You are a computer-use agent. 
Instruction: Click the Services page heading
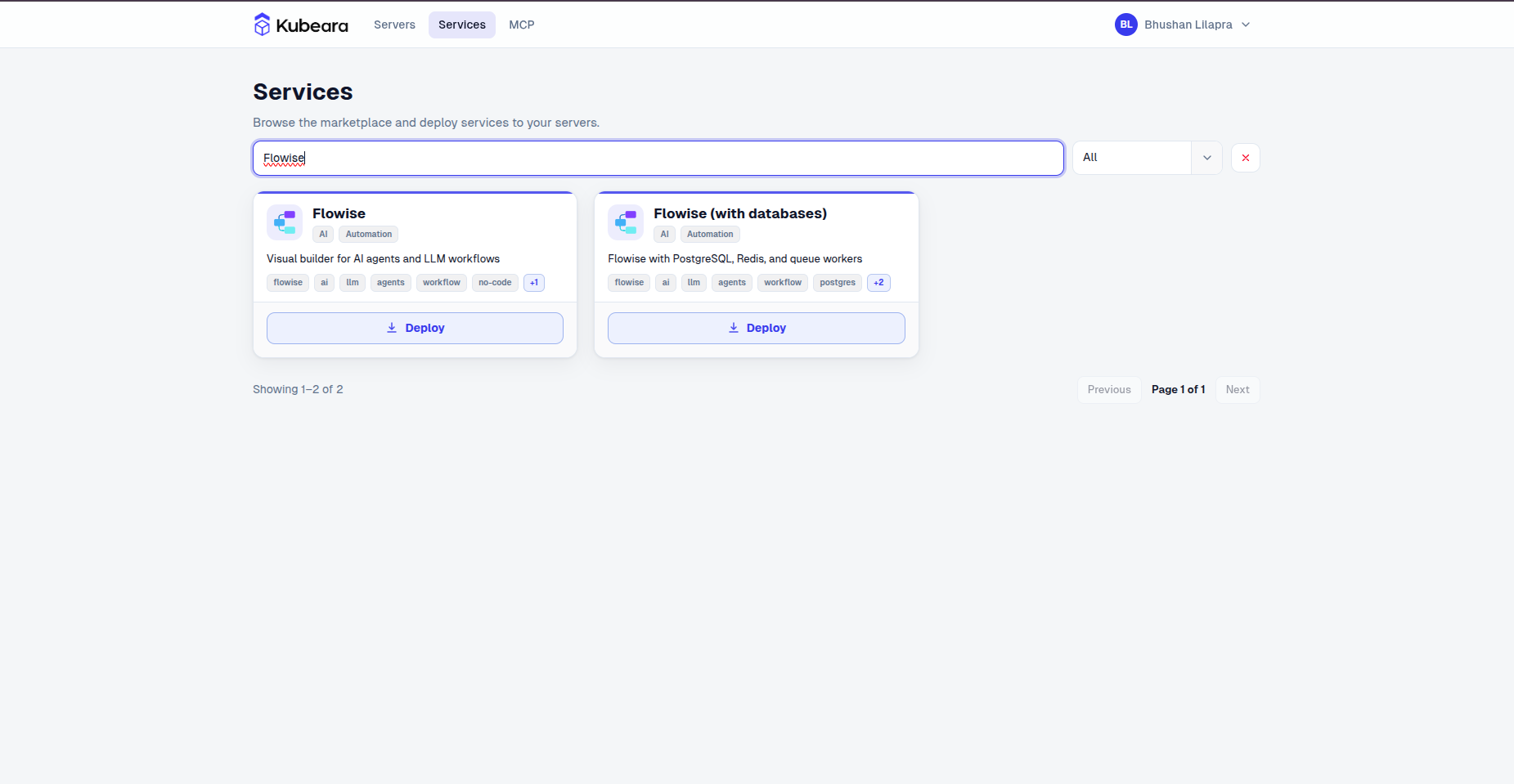303,92
